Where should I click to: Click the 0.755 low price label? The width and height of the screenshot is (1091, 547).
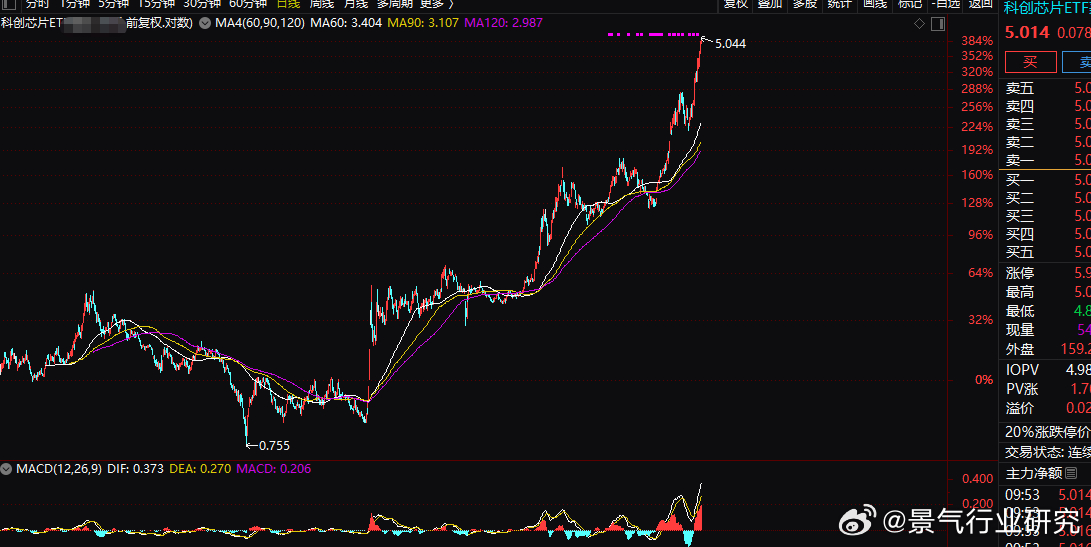point(274,446)
